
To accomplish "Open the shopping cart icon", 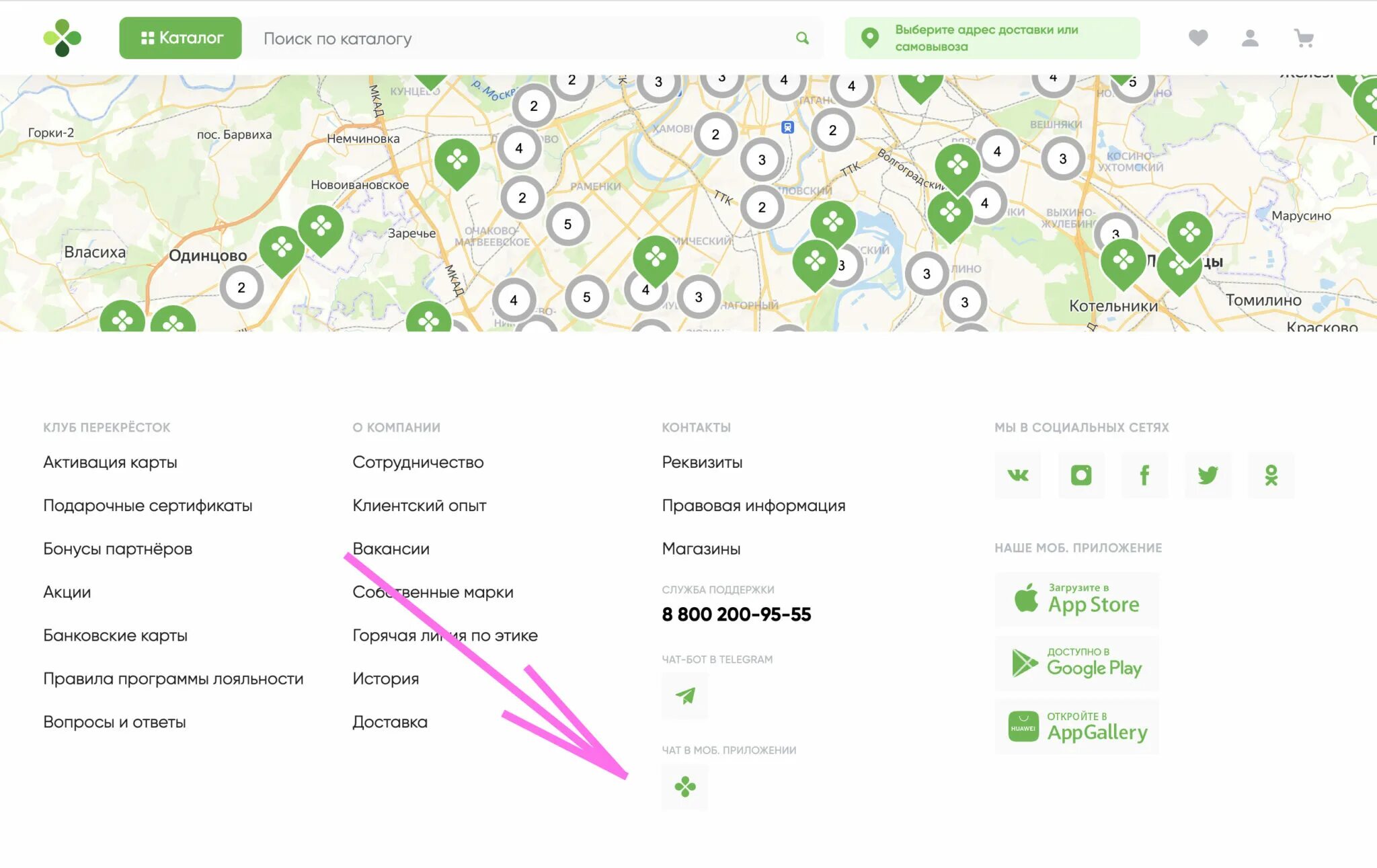I will tap(1303, 38).
